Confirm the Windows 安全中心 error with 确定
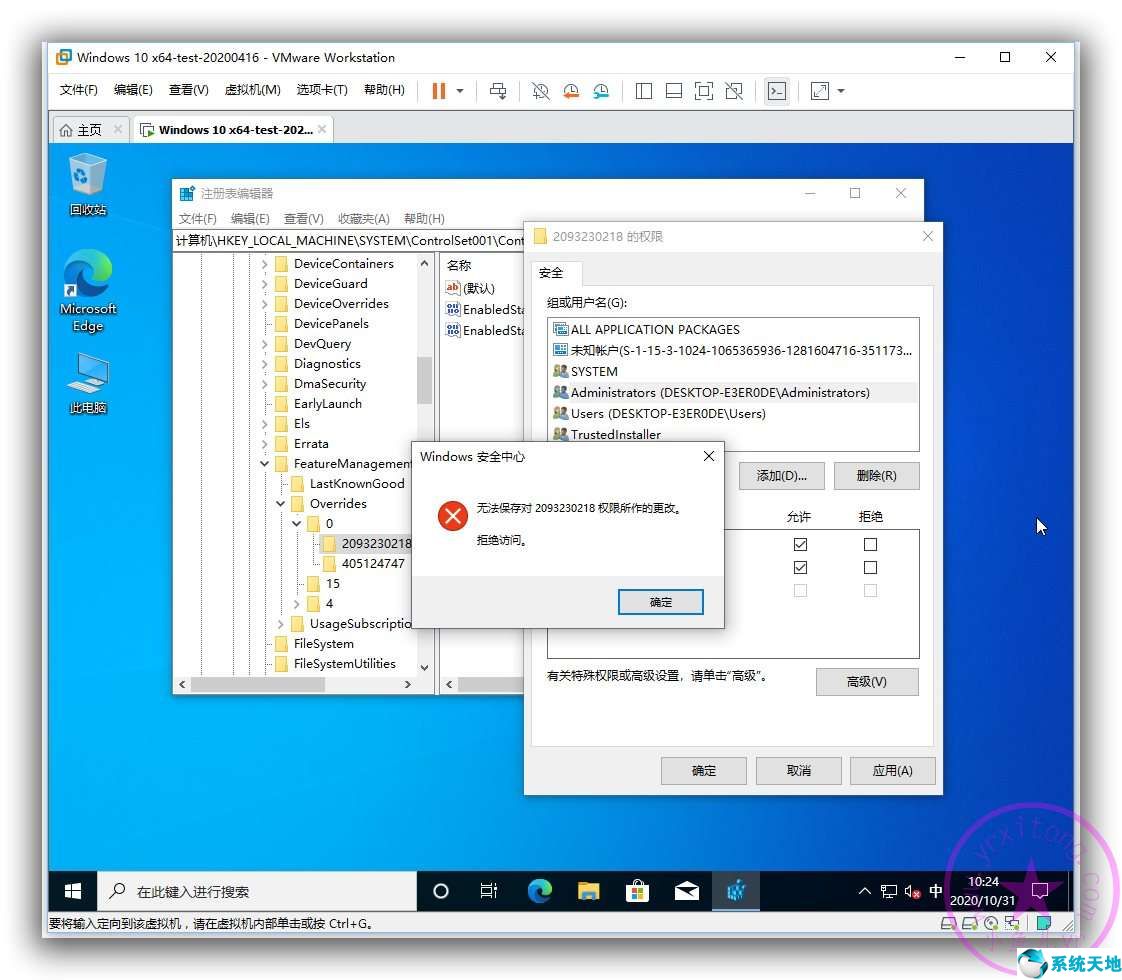This screenshot has width=1122, height=980. 660,602
